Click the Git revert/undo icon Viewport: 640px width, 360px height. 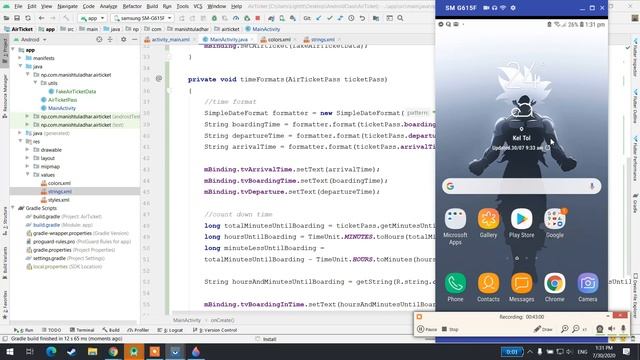(x=362, y=18)
